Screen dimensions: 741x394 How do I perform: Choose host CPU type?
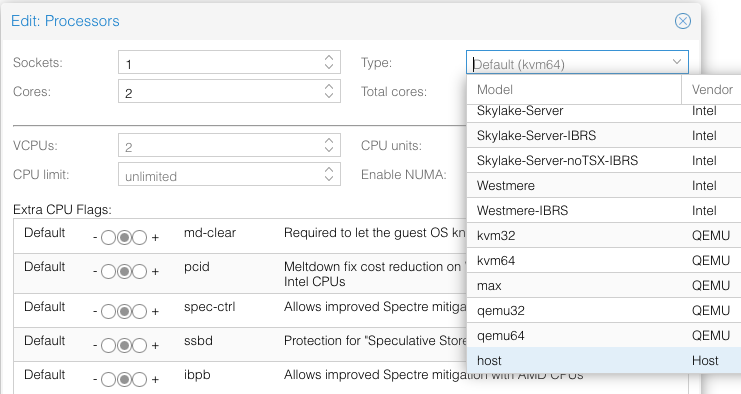(x=604, y=360)
